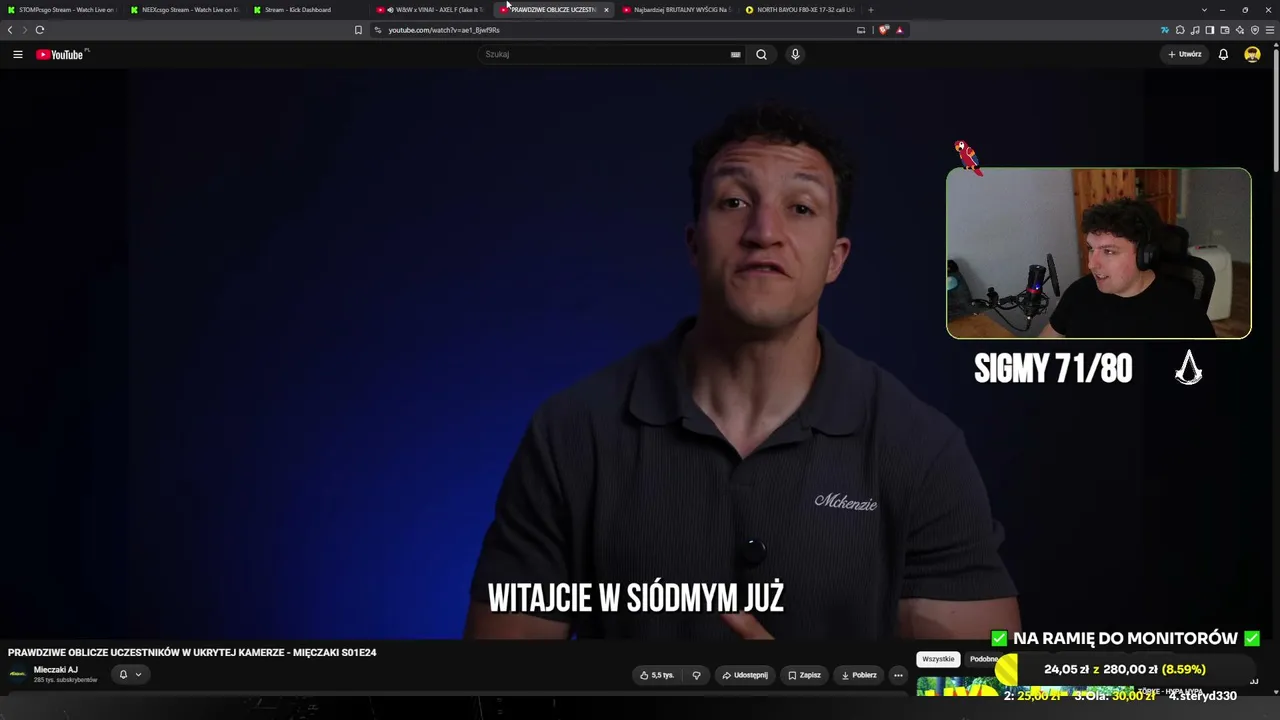Click the picture-in-picture icon in the address bar
Viewport: 1280px width, 720px height.
coord(861,30)
